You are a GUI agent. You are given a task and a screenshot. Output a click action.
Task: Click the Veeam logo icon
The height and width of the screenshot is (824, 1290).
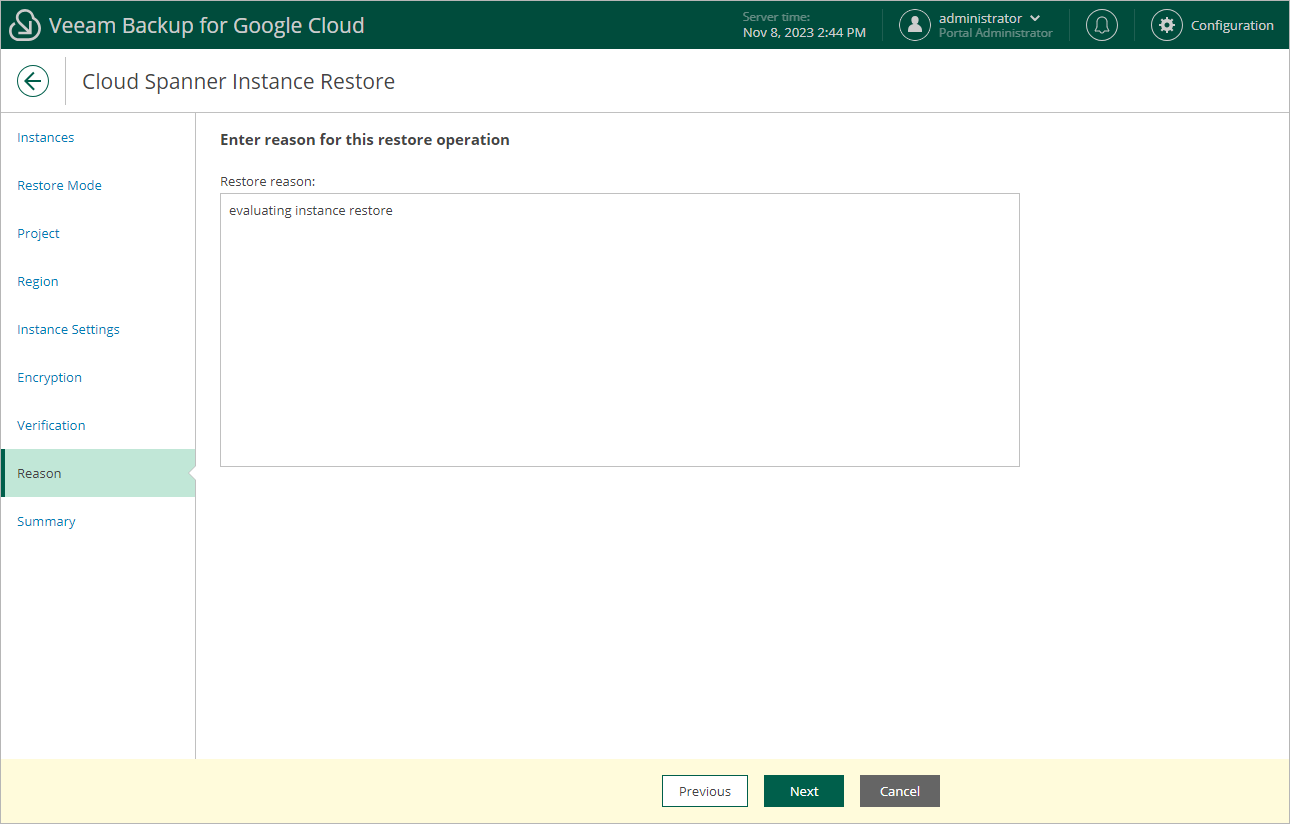click(x=25, y=25)
